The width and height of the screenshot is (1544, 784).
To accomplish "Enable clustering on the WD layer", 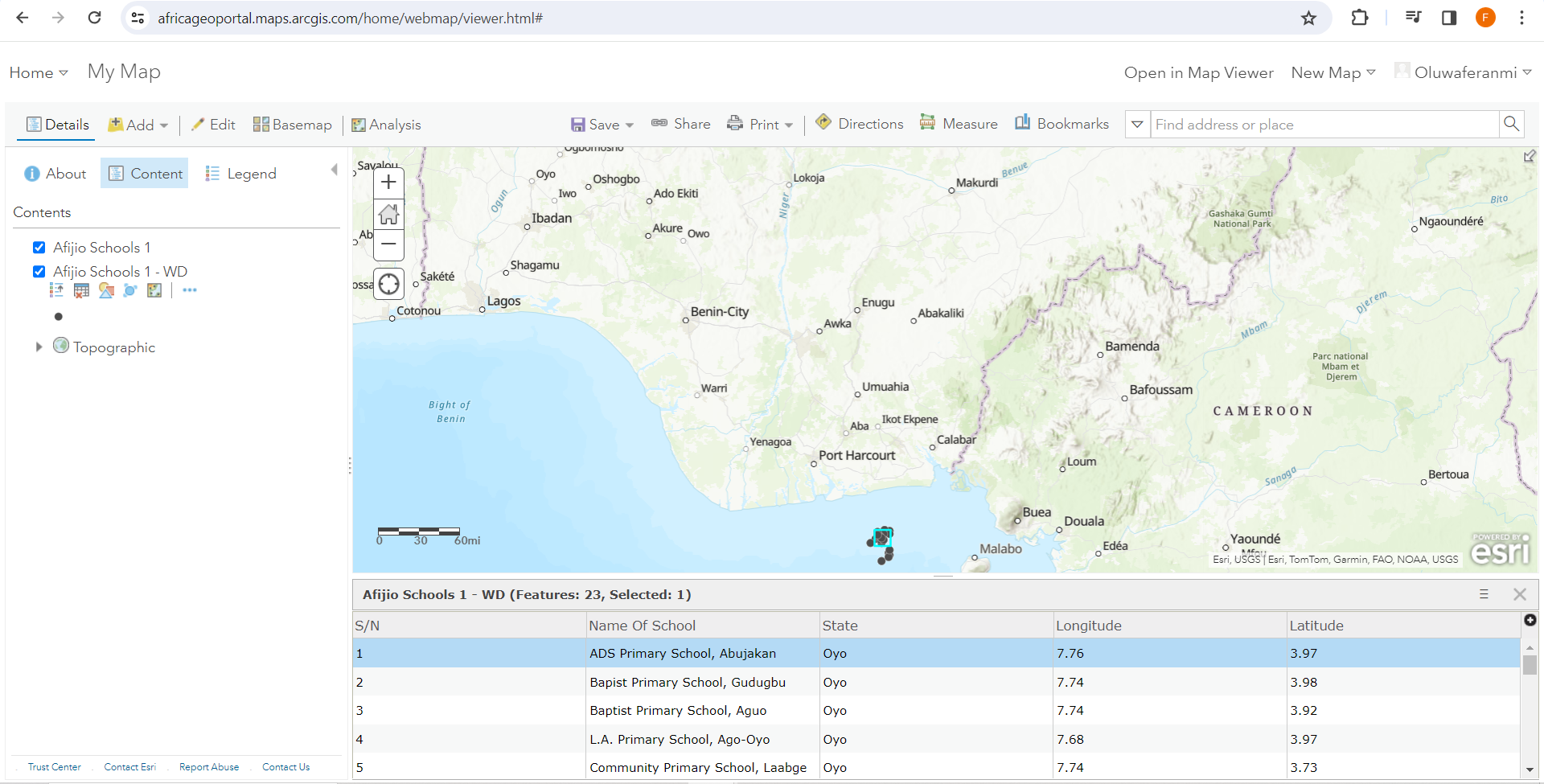I will 130,290.
